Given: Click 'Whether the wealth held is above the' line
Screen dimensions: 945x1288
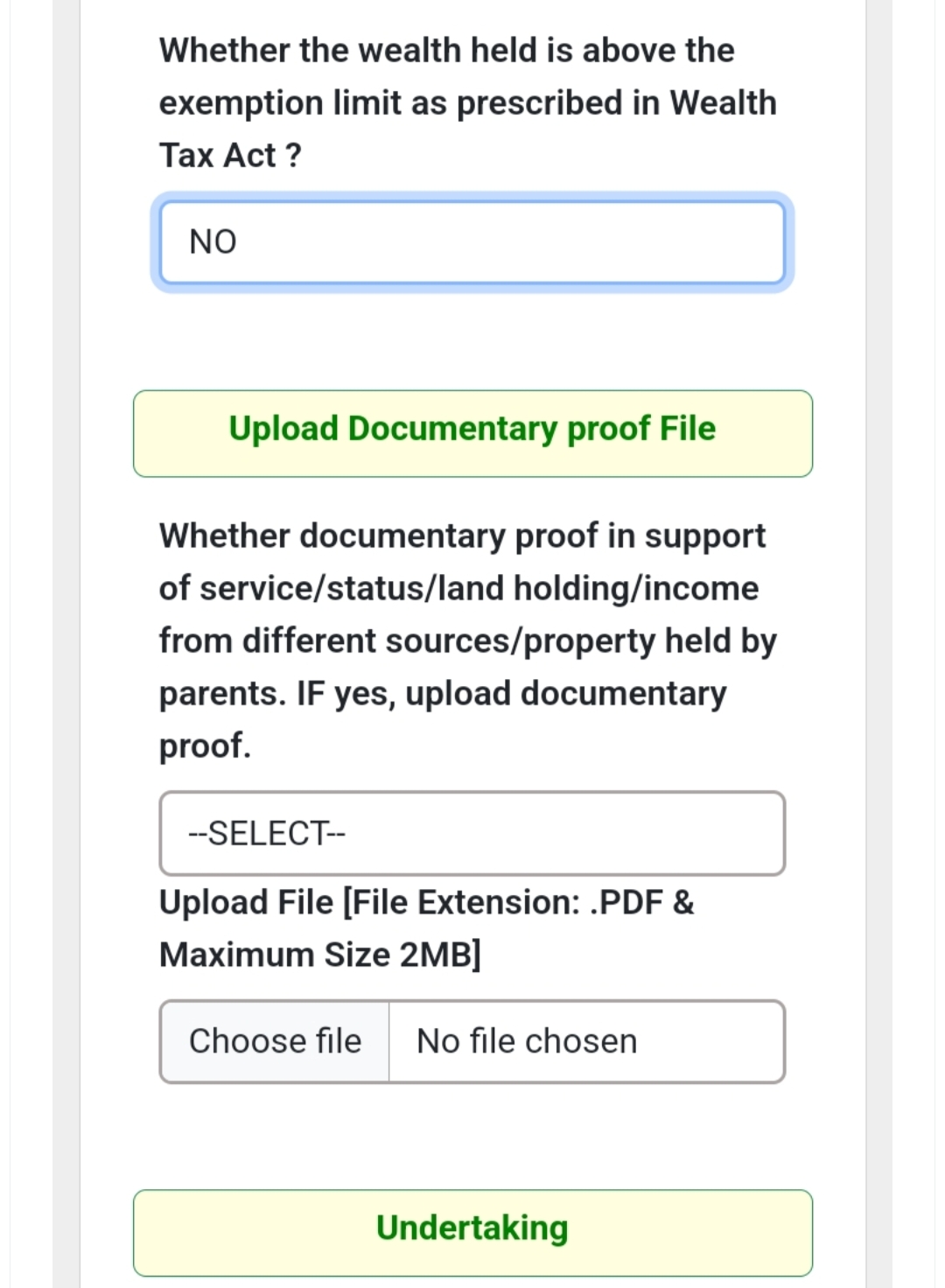Looking at the screenshot, I should [x=446, y=51].
